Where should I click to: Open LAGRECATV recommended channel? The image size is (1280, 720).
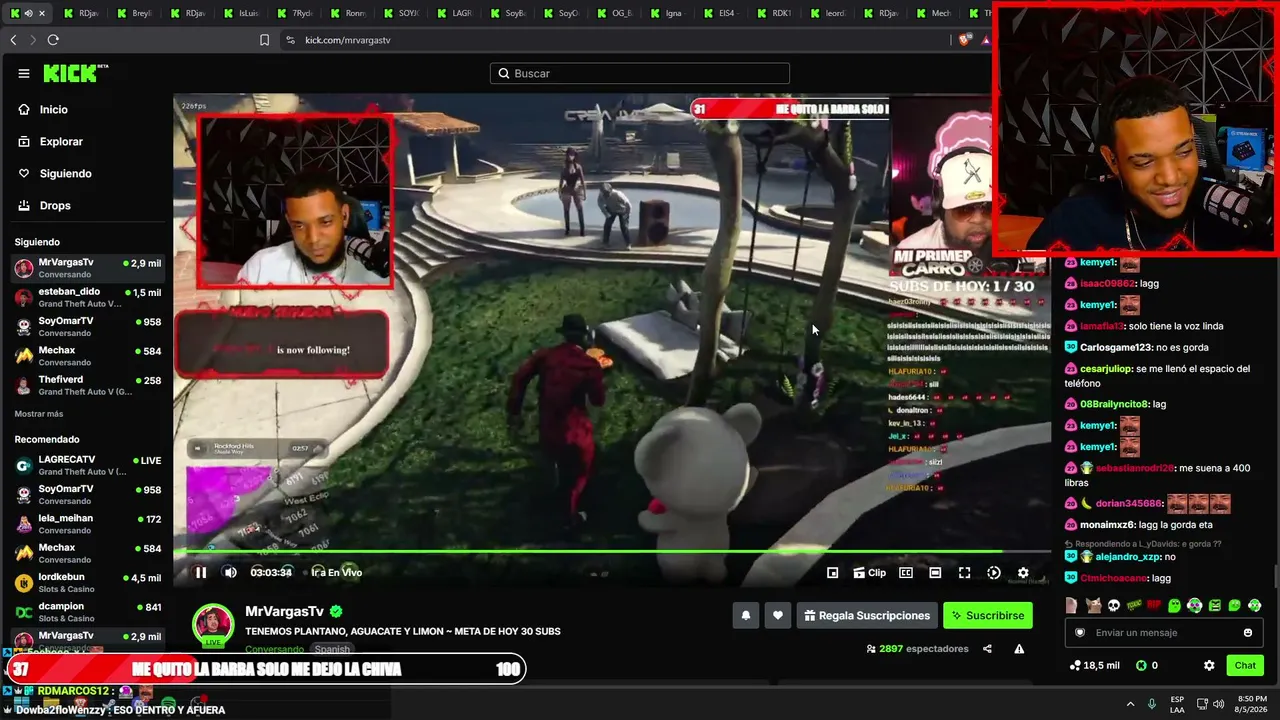87,465
